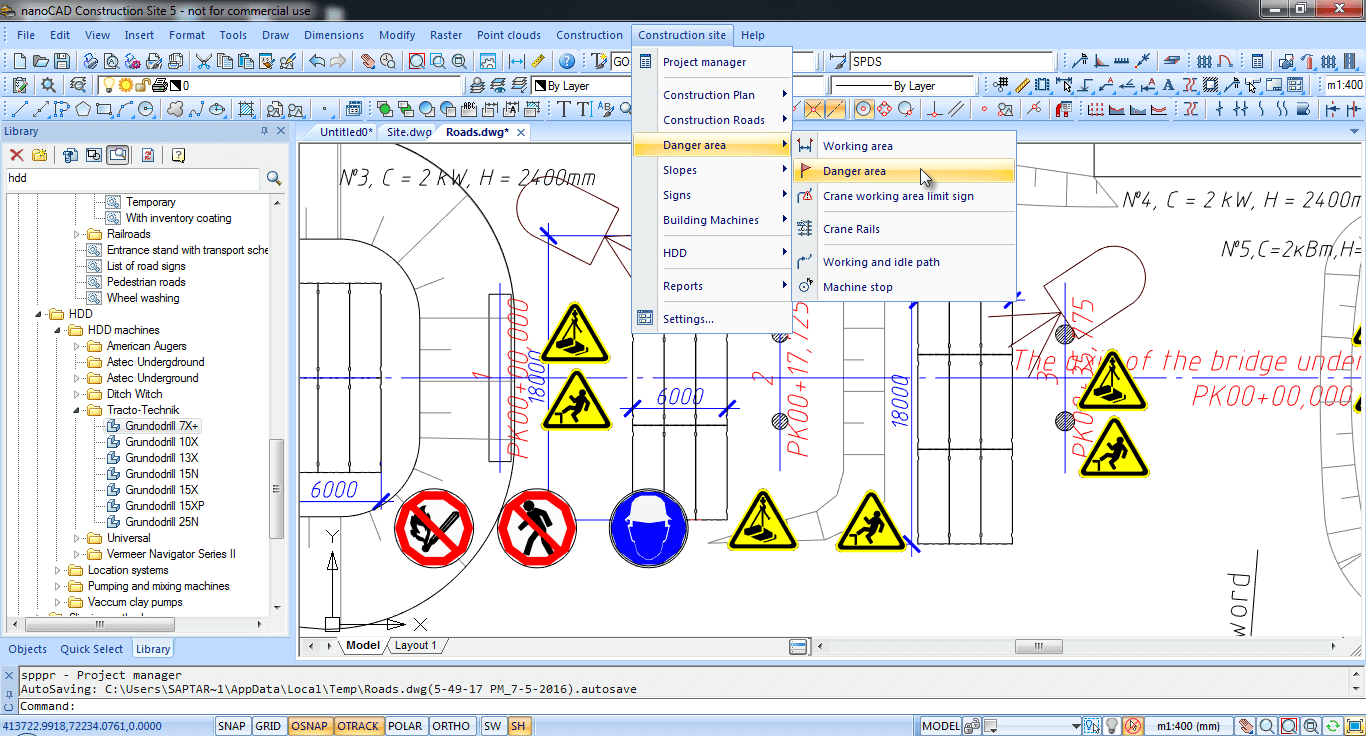Click the By Layer color swatch
The image size is (1366, 736).
540,86
